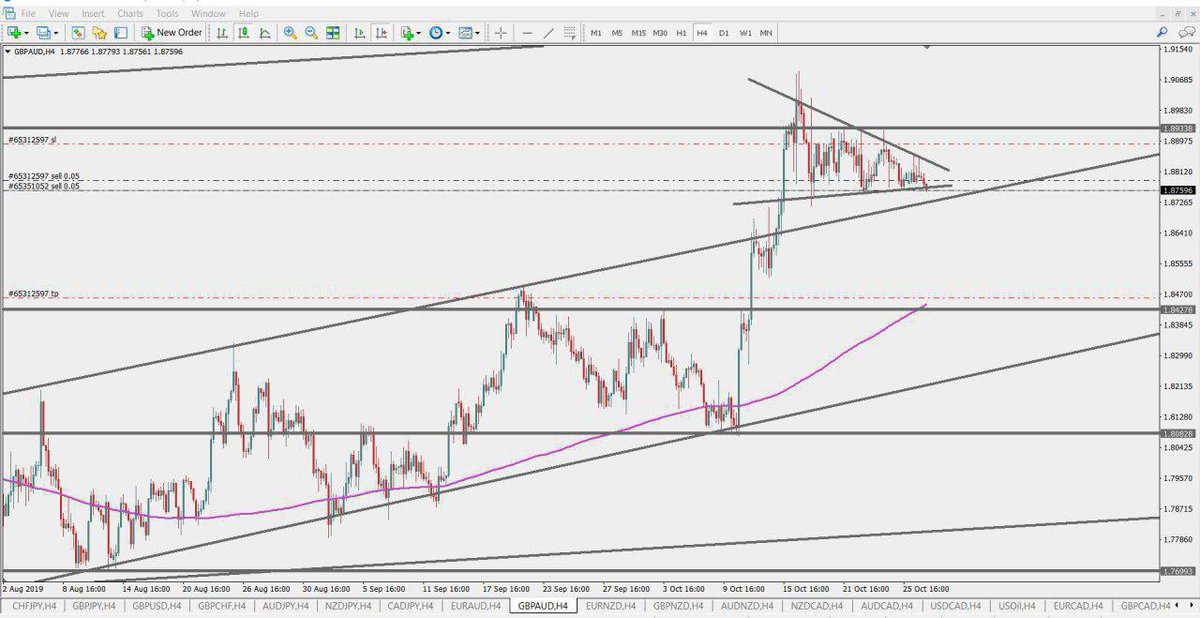The height and width of the screenshot is (618, 1200).
Task: Open the Tools menu
Action: point(167,14)
